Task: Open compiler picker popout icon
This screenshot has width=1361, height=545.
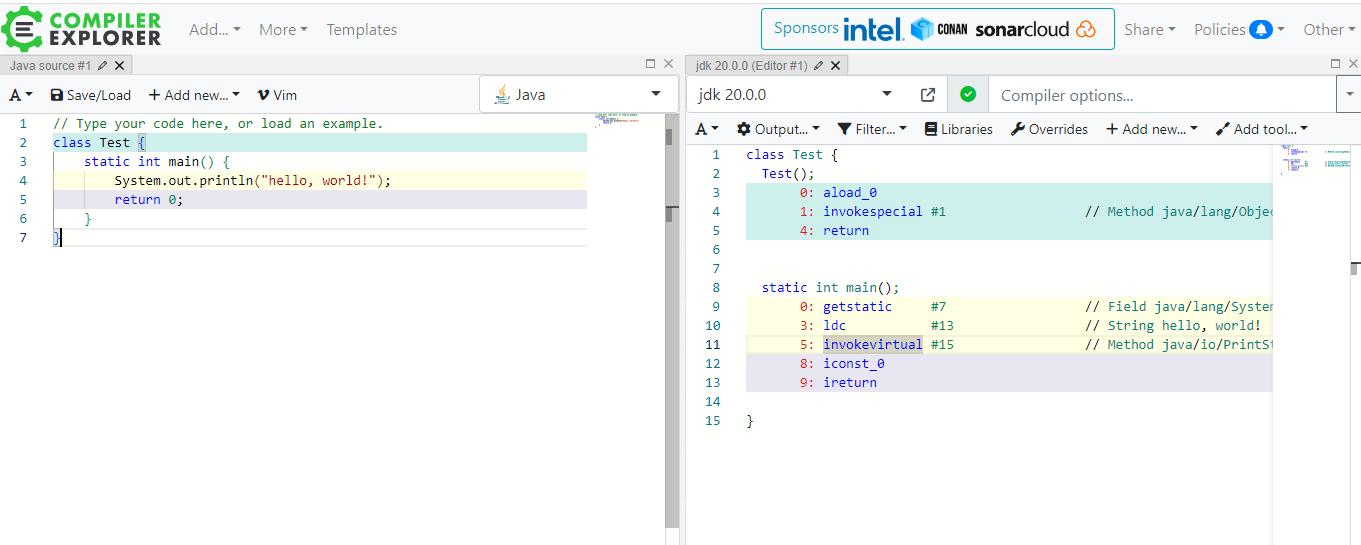Action: 927,95
